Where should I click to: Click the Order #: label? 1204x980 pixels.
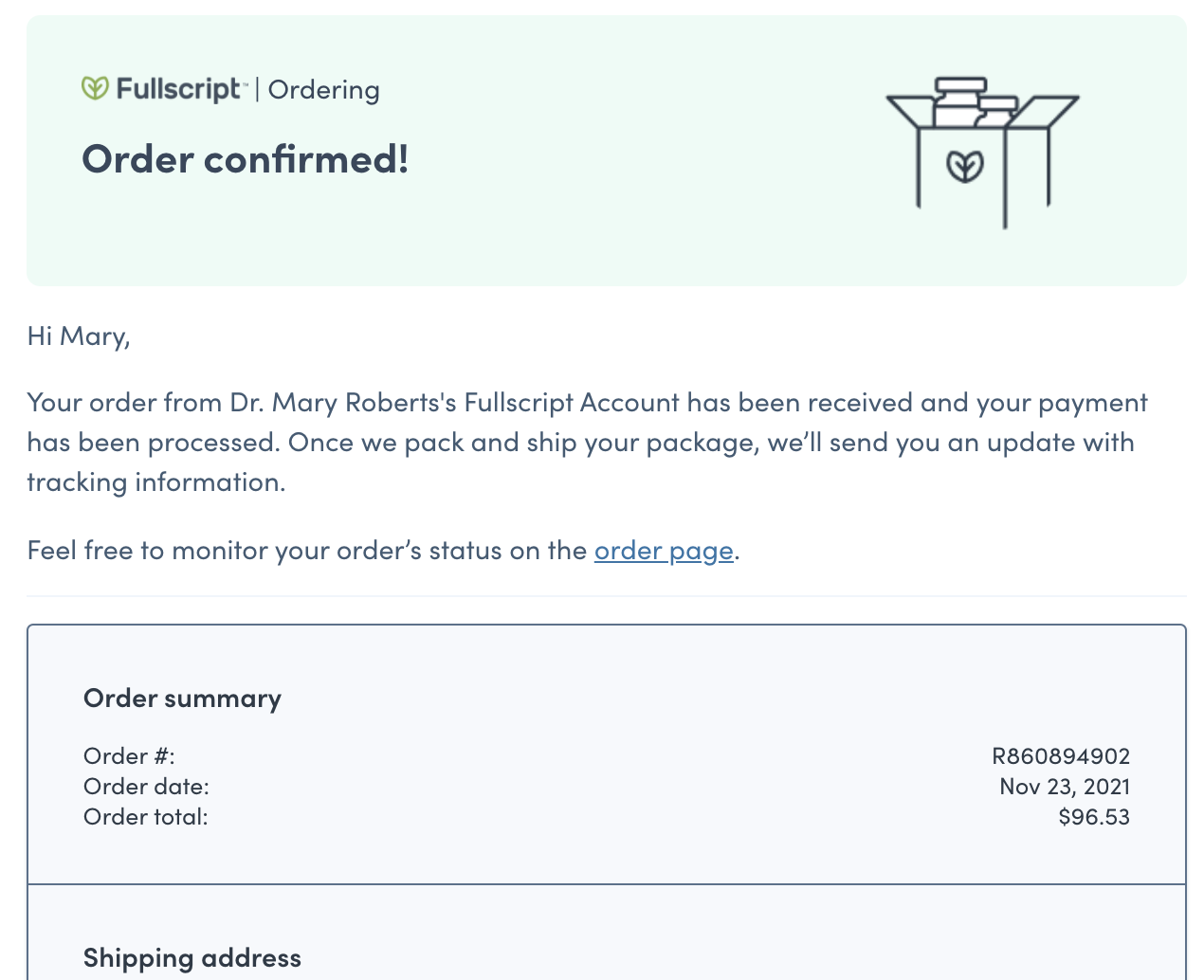coord(129,755)
